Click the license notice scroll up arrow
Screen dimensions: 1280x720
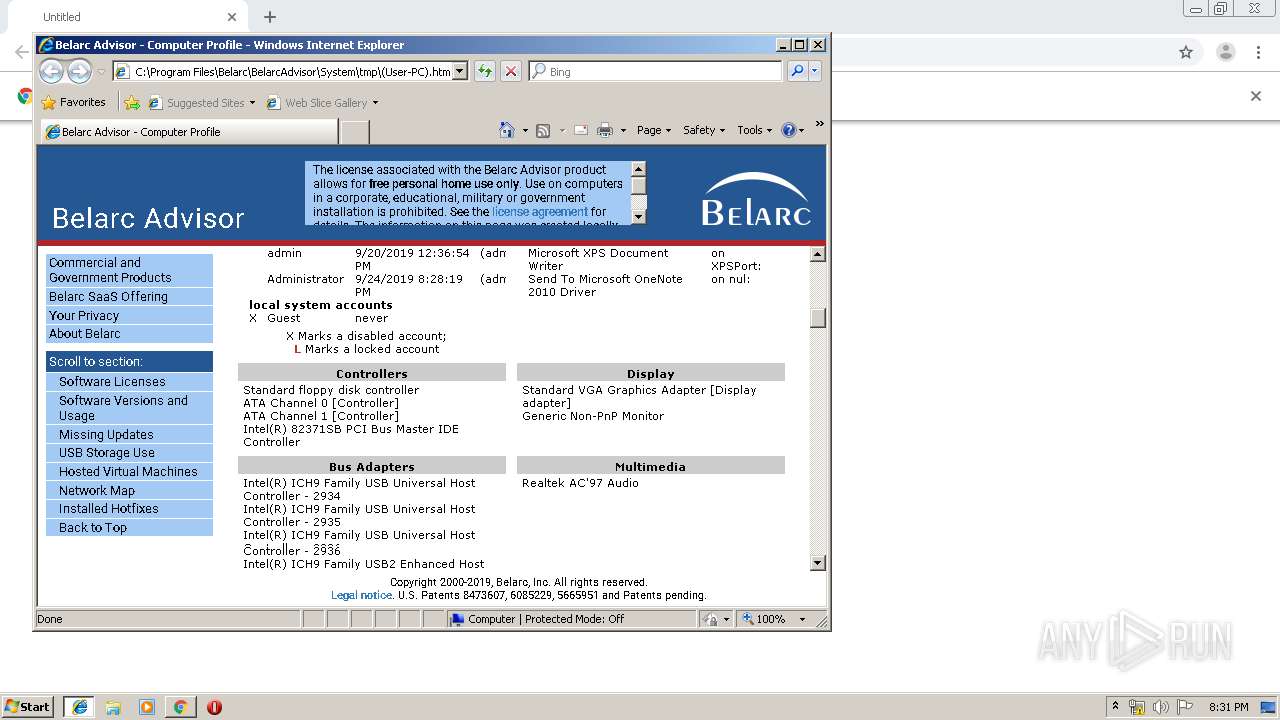(x=639, y=169)
